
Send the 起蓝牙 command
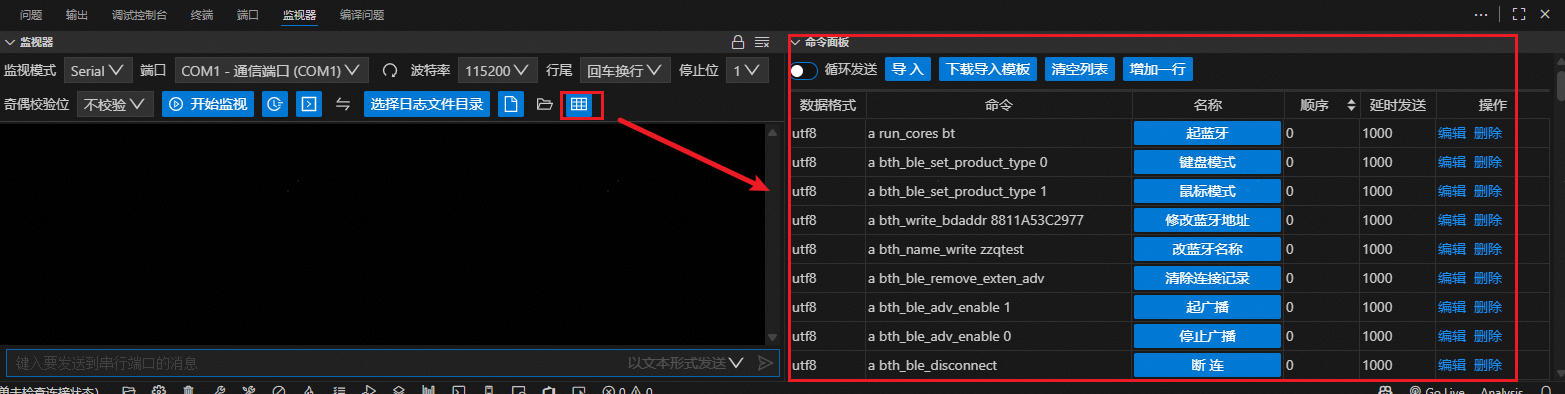point(1208,133)
